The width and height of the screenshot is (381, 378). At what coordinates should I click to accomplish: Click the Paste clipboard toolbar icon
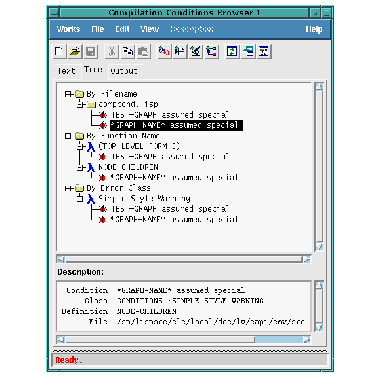pos(143,52)
